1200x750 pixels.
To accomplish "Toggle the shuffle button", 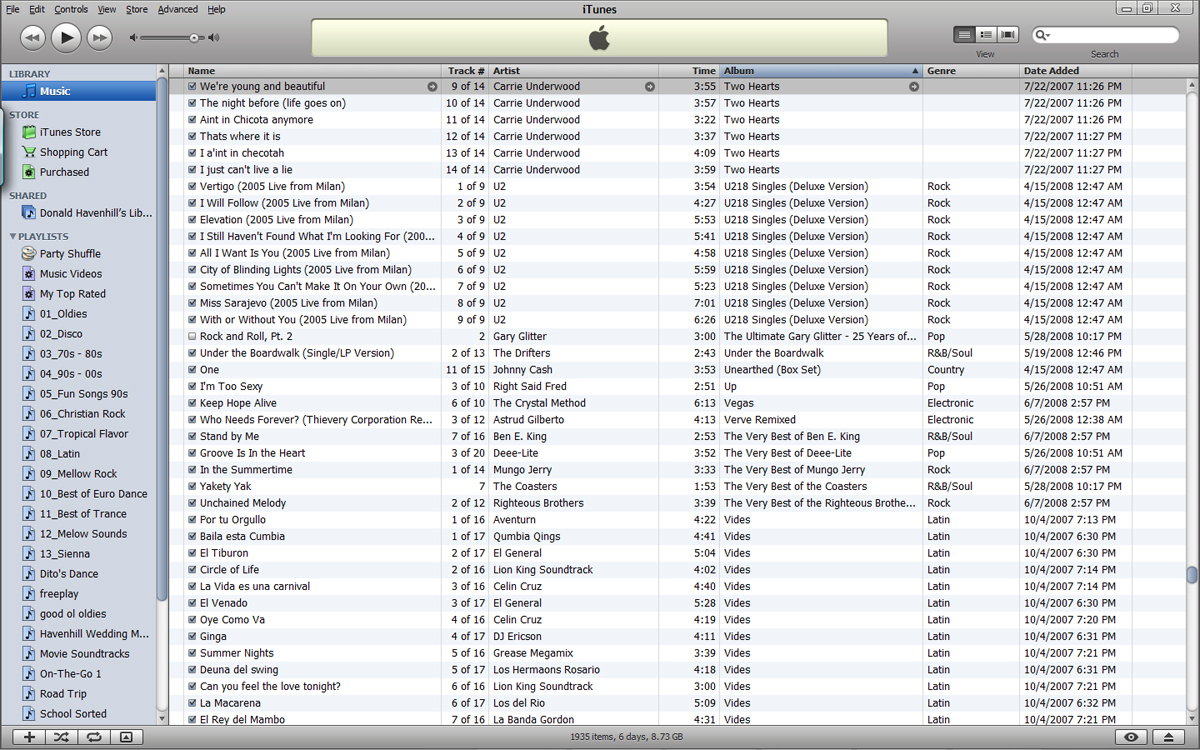I will [x=61, y=737].
